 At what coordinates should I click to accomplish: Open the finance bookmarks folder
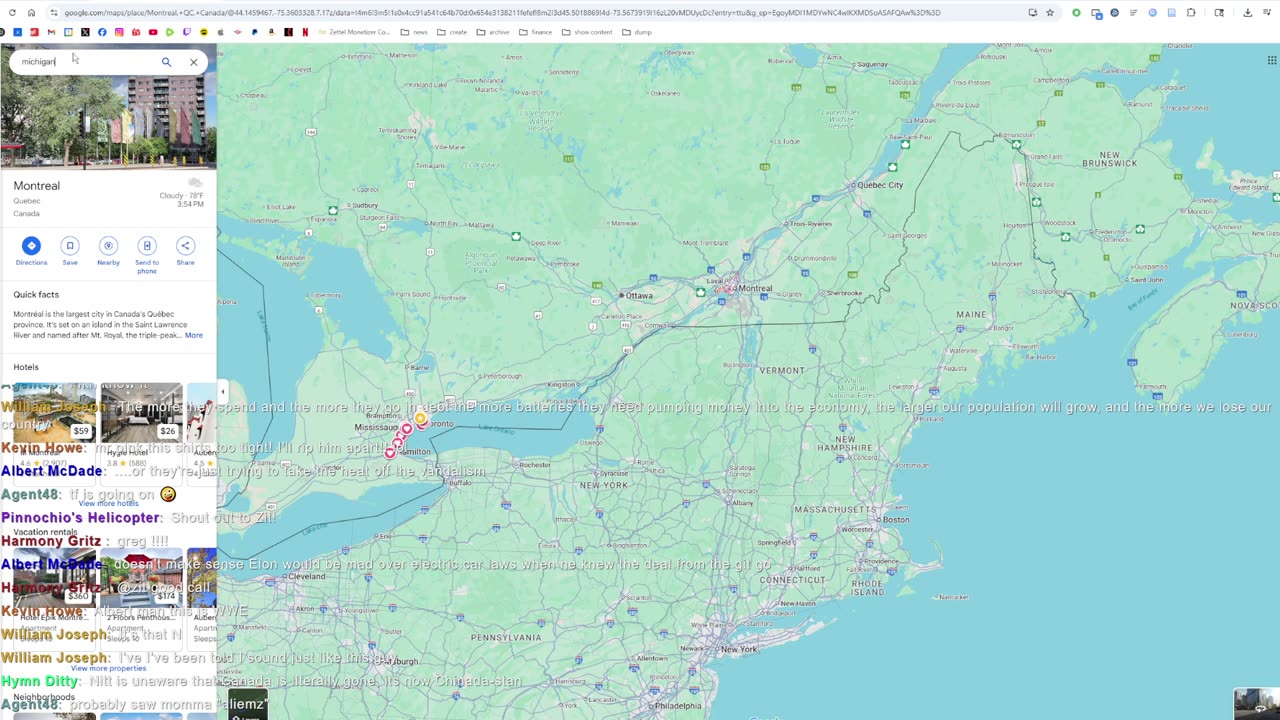pyautogui.click(x=536, y=32)
